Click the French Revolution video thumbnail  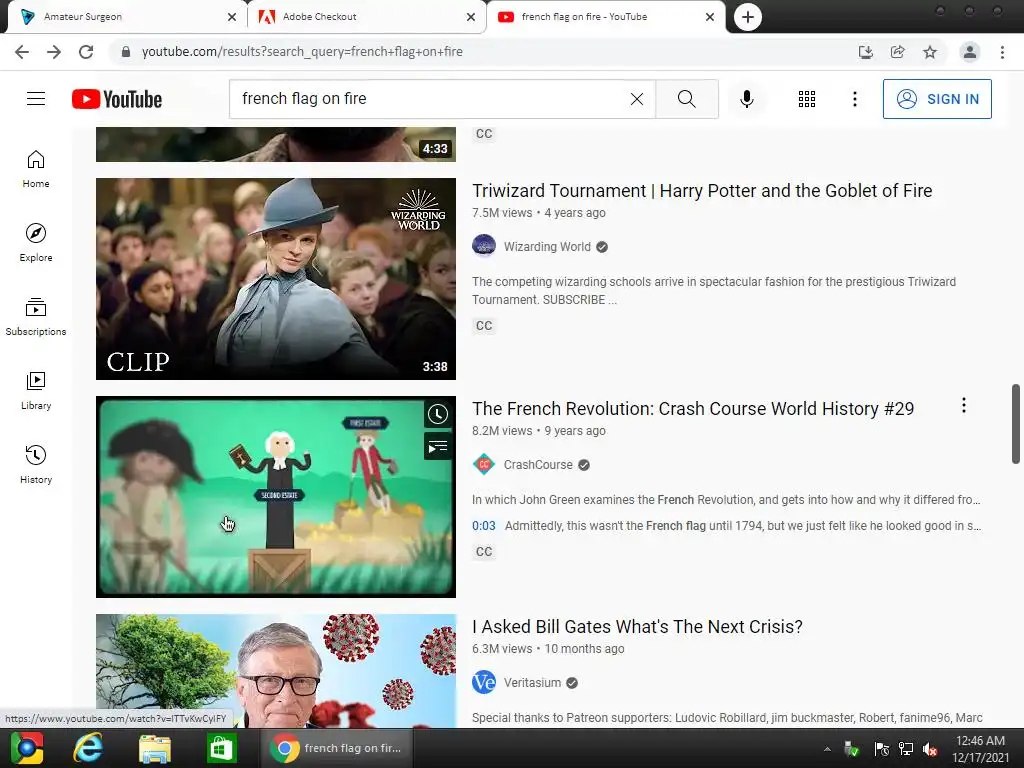coord(276,497)
